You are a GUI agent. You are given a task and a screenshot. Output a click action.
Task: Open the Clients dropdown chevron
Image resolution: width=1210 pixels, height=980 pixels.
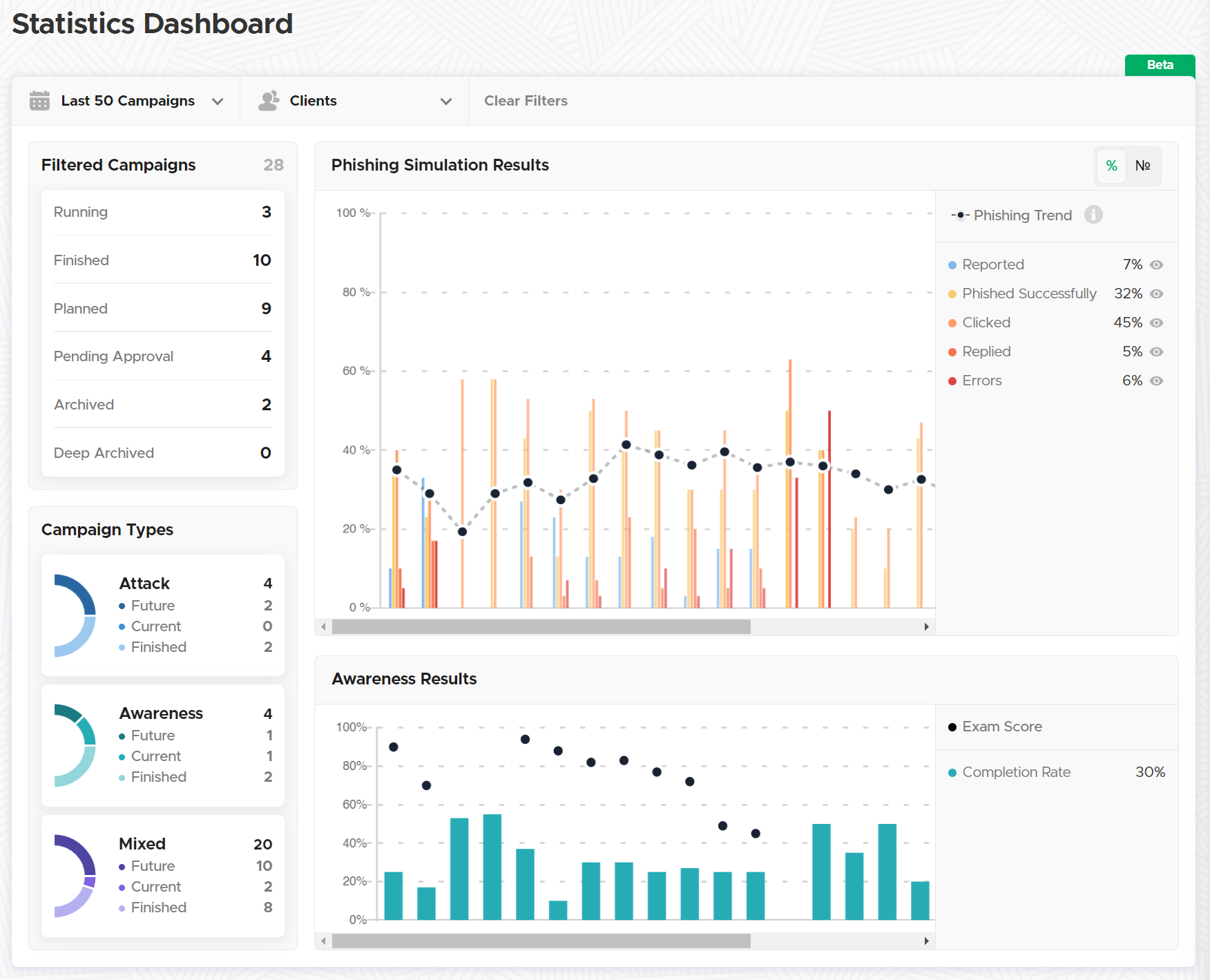pos(446,102)
